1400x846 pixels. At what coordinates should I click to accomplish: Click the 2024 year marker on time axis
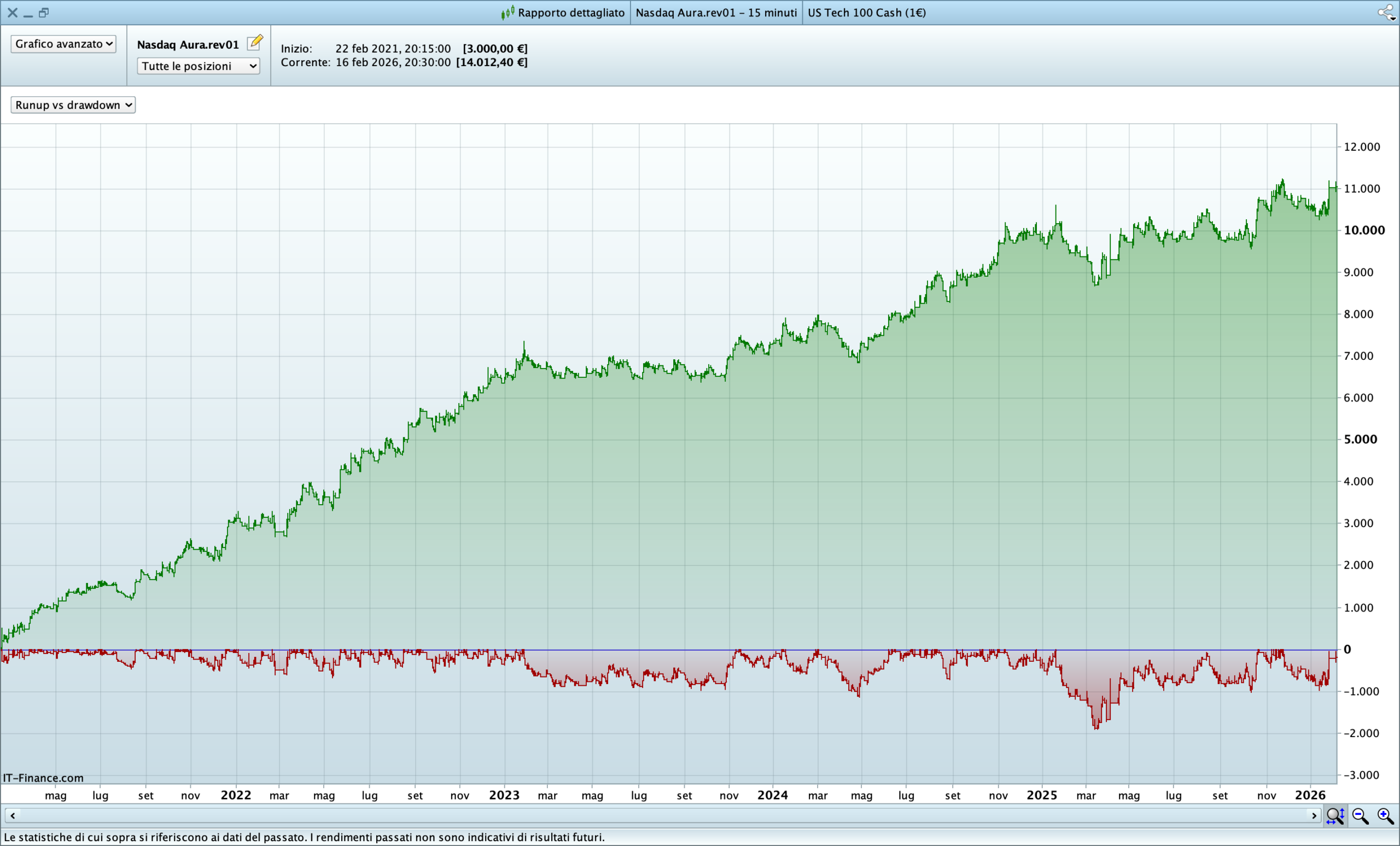772,795
